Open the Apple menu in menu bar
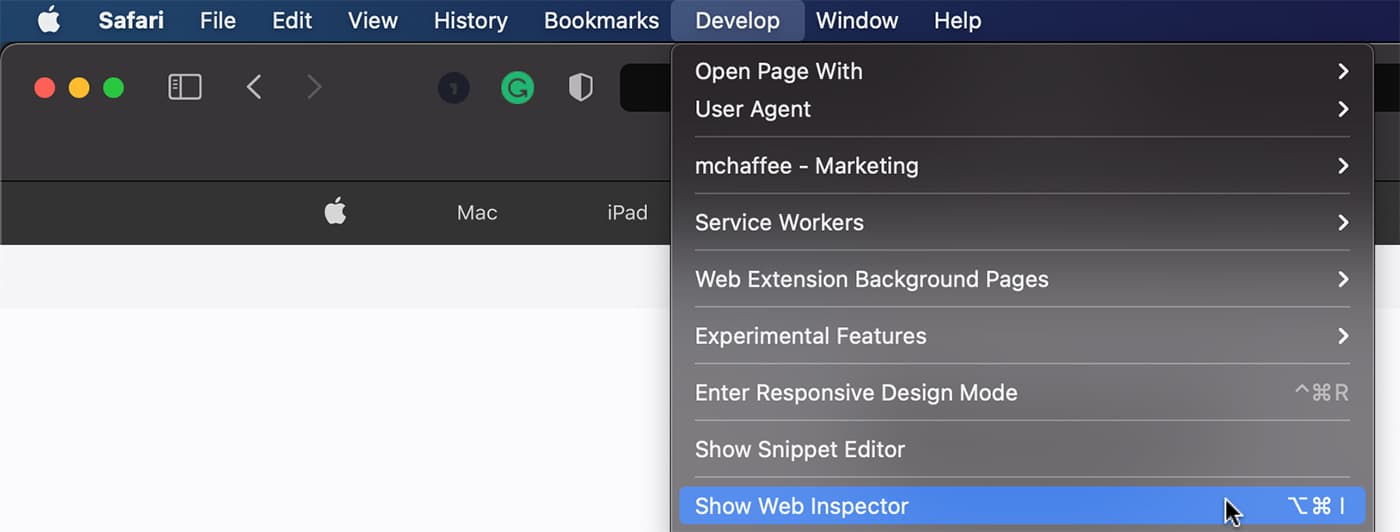Viewport: 1400px width, 532px height. (49, 20)
